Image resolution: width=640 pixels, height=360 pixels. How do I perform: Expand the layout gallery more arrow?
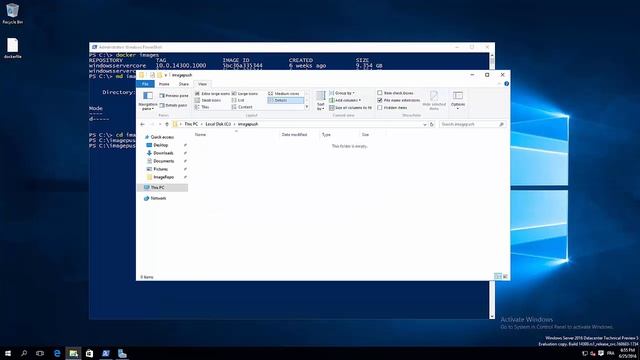pyautogui.click(x=307, y=107)
